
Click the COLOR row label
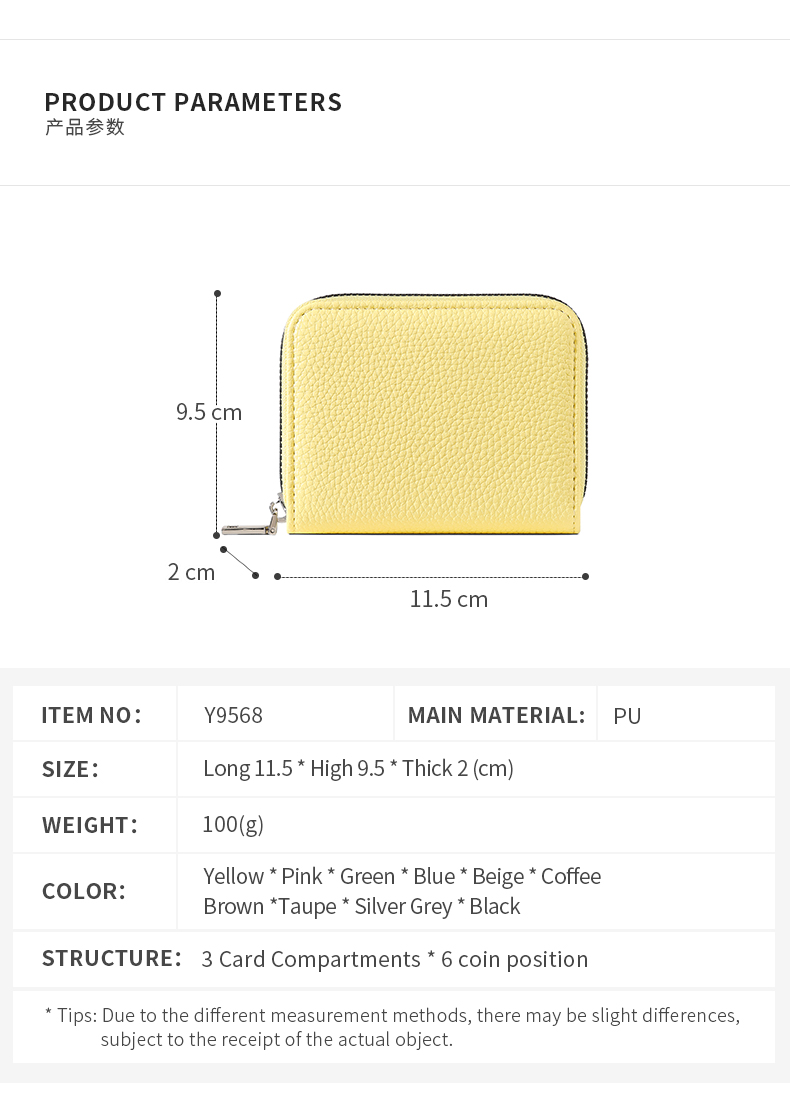[x=84, y=891]
